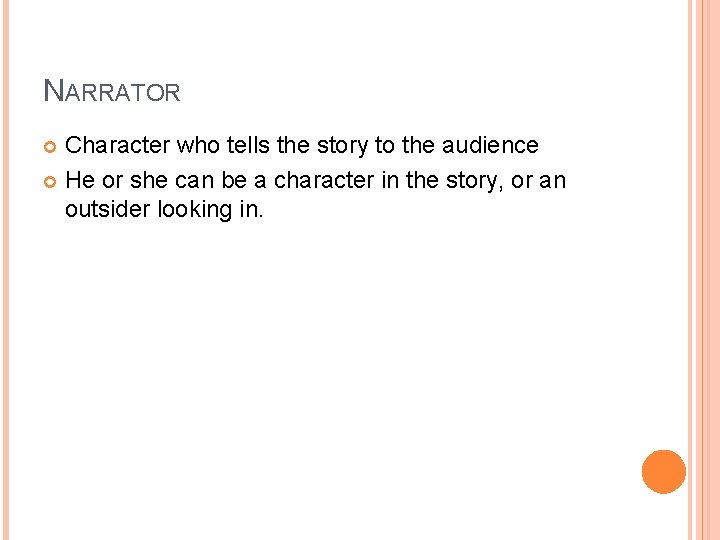
Task: Click the orange circle in the bottom-right corner
Action: (664, 471)
